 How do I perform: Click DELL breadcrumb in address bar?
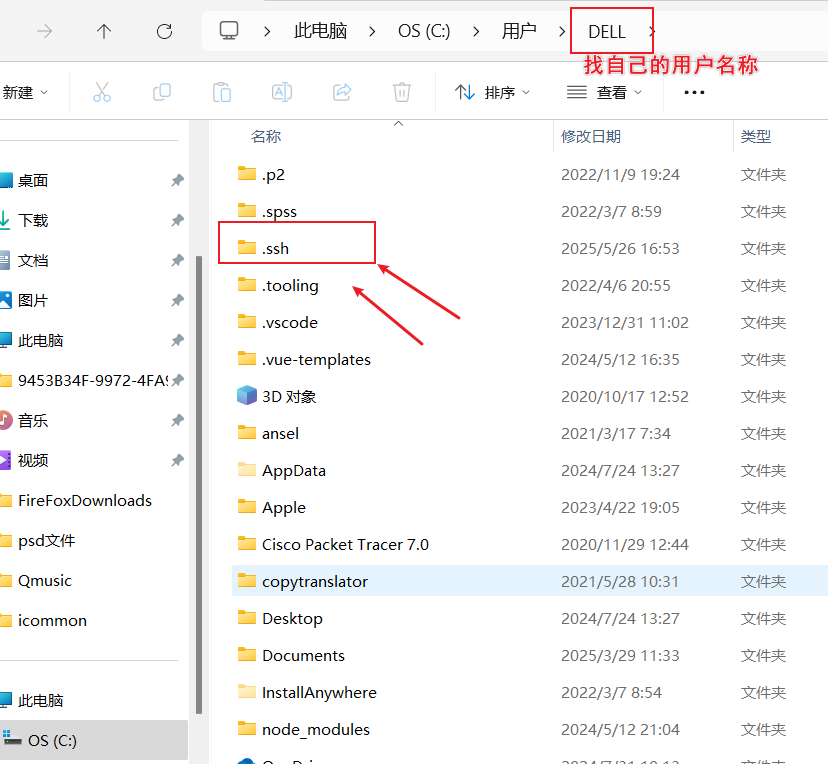click(x=607, y=32)
